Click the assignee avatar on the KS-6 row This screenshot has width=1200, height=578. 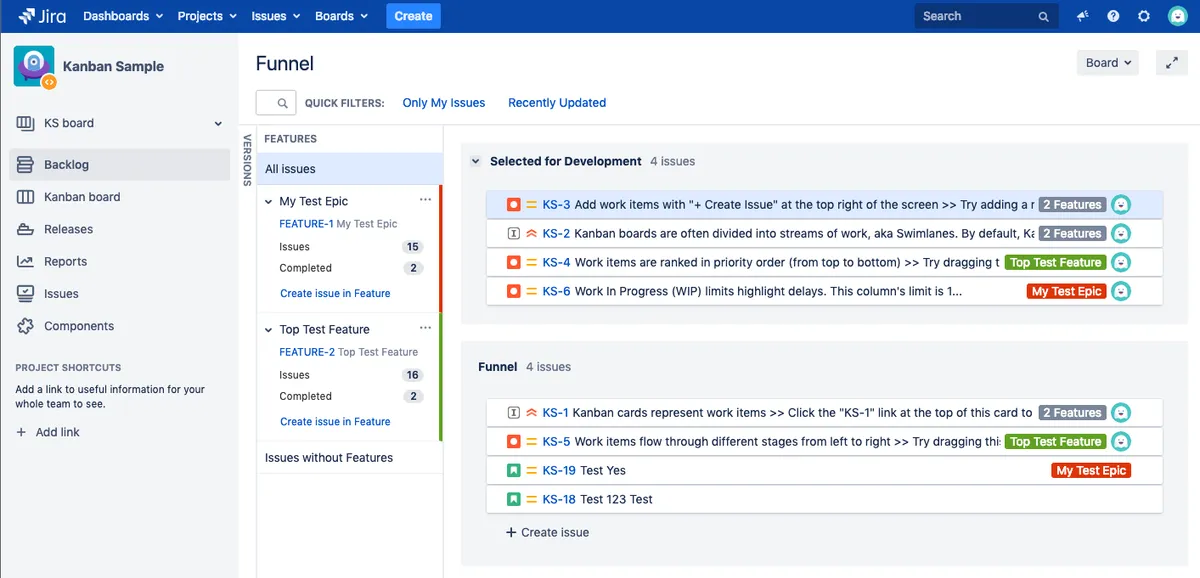click(x=1122, y=291)
